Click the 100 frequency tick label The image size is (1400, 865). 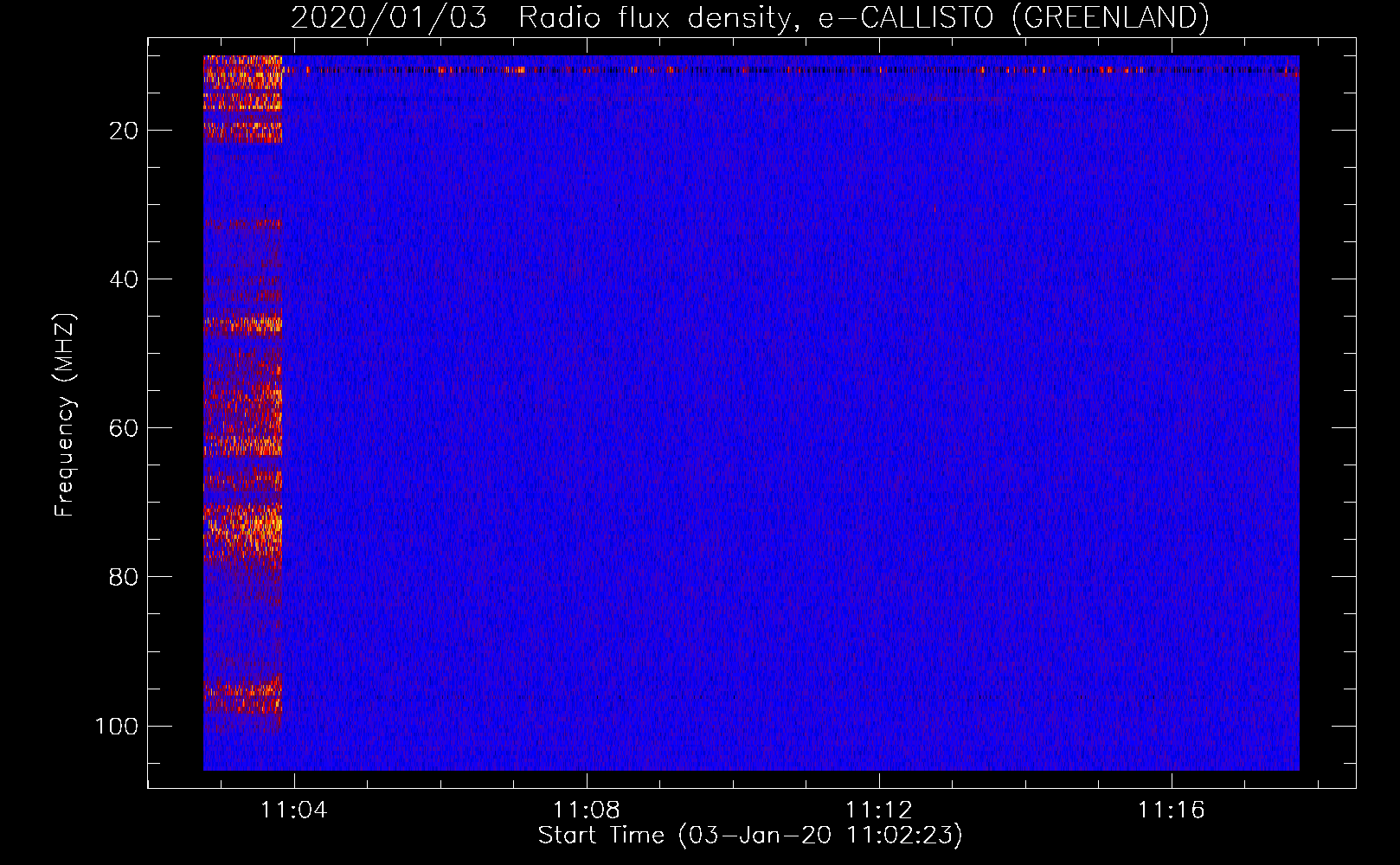(117, 726)
